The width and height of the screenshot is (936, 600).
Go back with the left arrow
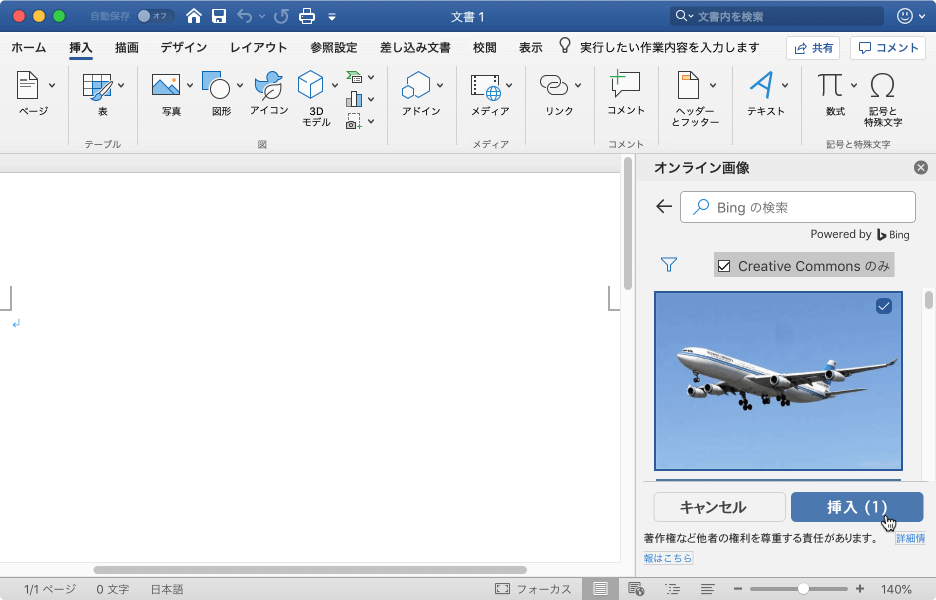click(664, 207)
